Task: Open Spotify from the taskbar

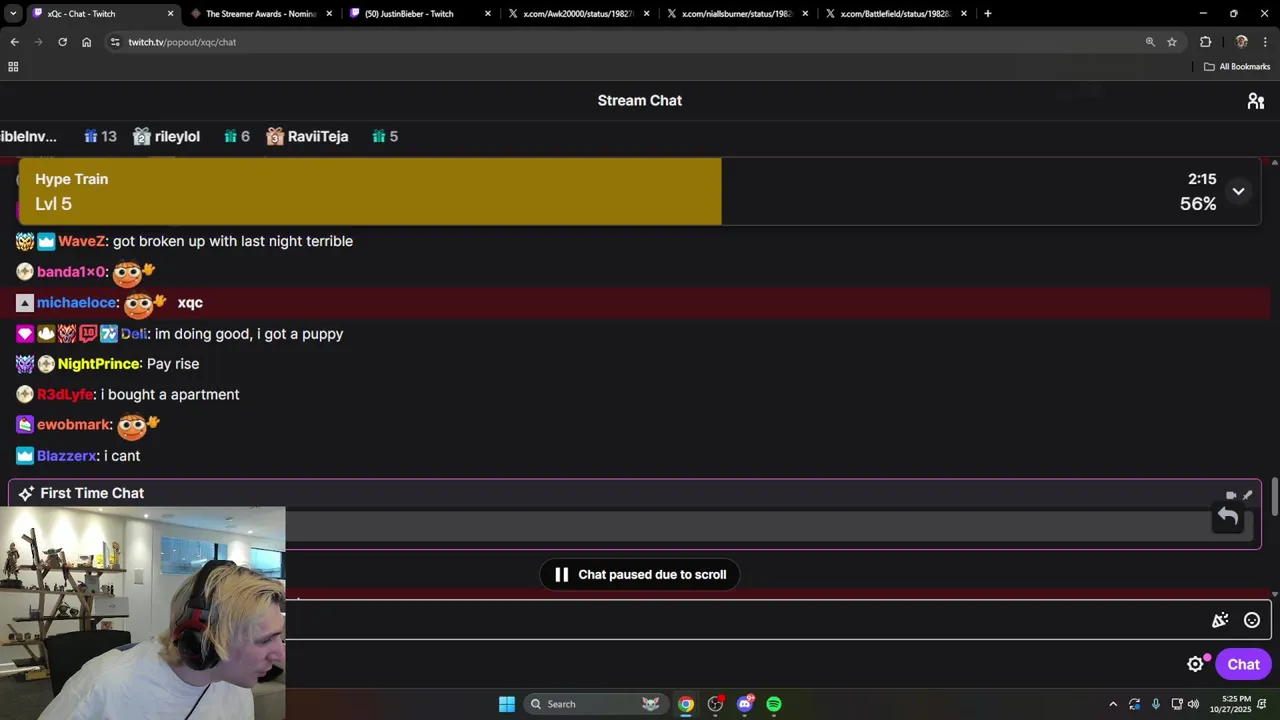Action: tap(774, 704)
